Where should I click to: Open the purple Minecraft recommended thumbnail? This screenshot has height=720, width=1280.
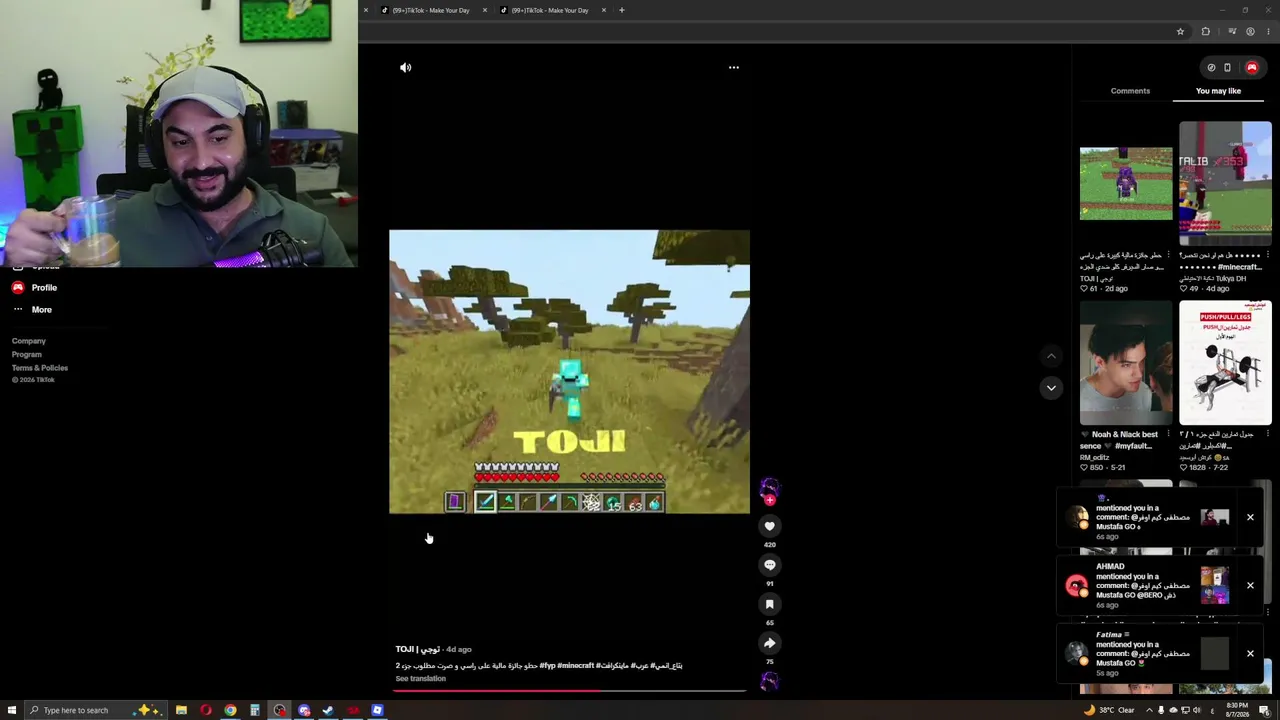pos(1126,183)
